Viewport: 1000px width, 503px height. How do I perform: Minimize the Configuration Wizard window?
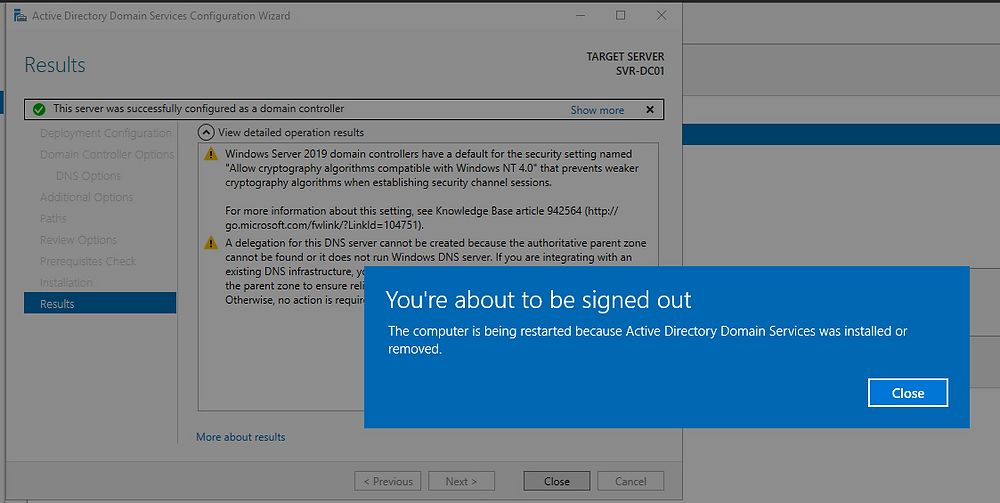coord(580,15)
